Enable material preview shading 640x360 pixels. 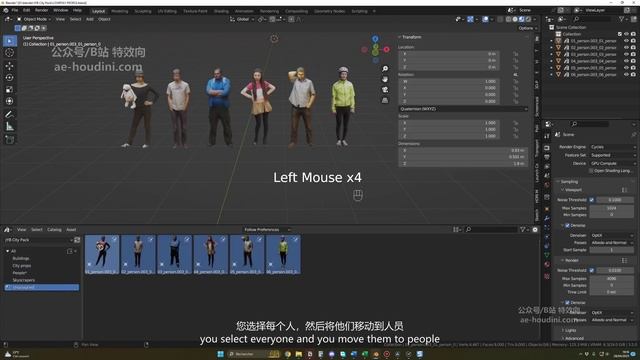[x=522, y=19]
